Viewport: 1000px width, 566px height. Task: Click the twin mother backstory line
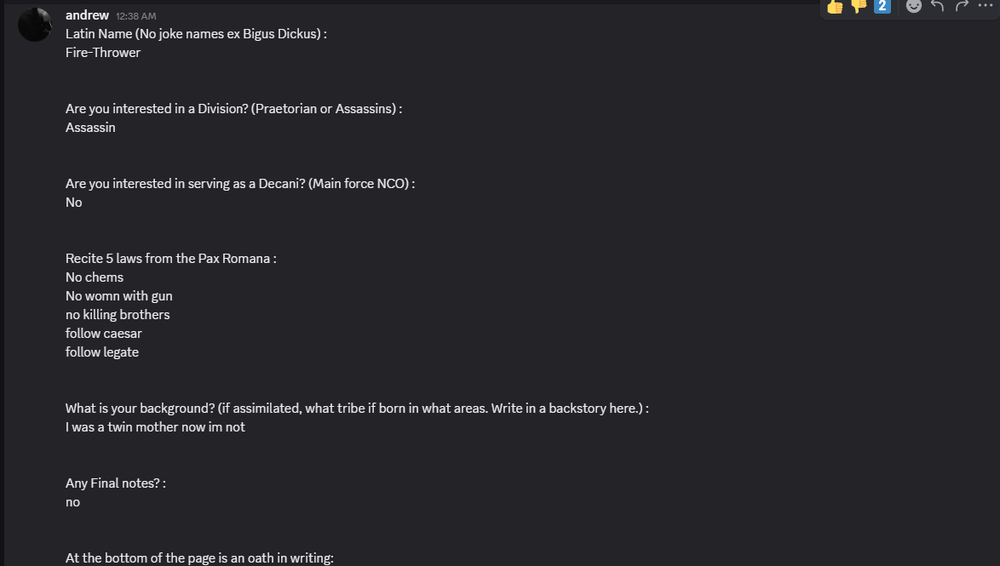(x=155, y=427)
